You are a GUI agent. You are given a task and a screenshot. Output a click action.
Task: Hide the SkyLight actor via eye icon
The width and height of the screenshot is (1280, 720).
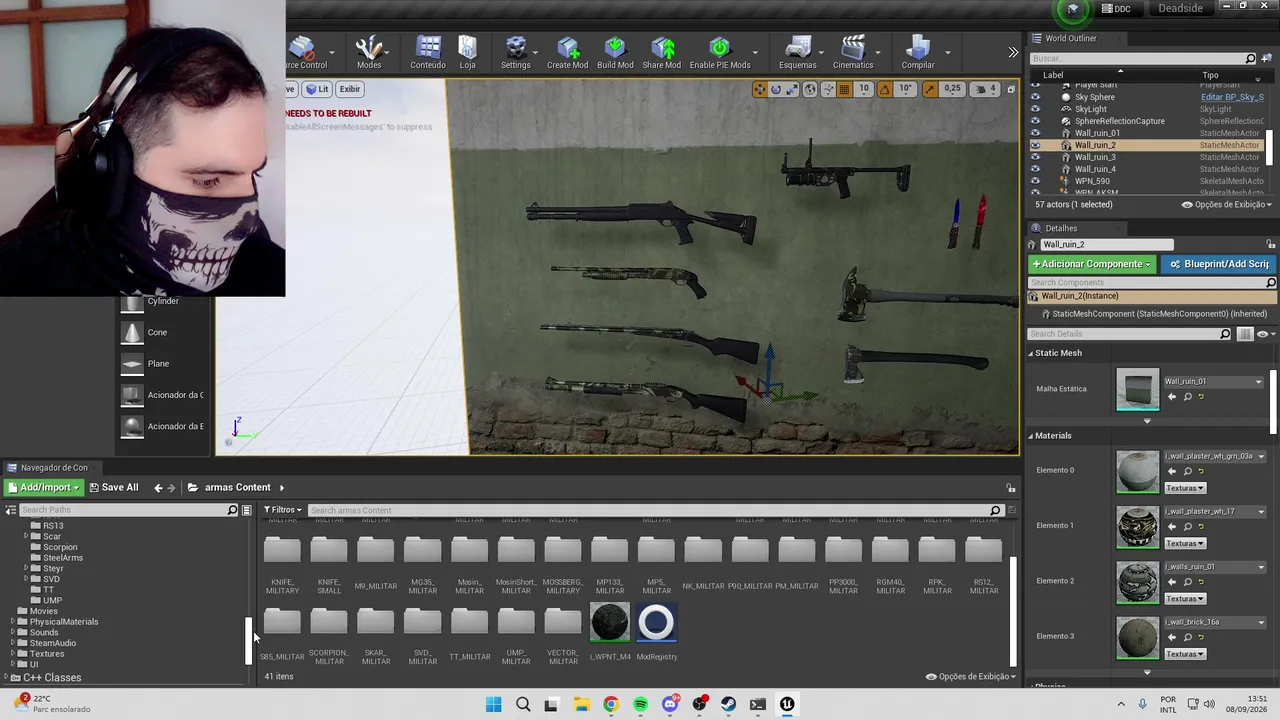[x=1035, y=109]
